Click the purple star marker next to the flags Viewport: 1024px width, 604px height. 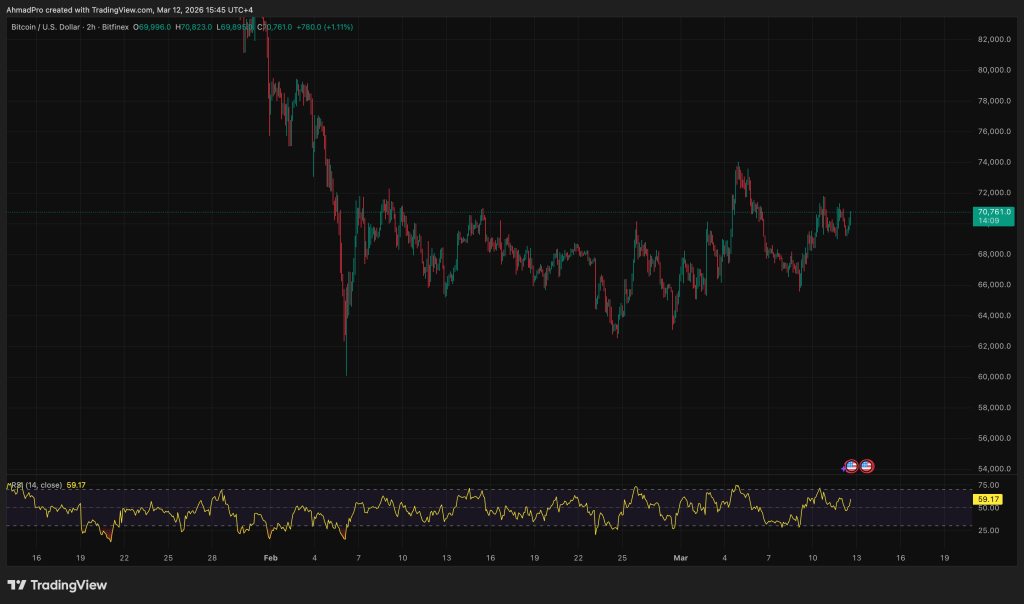click(x=843, y=469)
